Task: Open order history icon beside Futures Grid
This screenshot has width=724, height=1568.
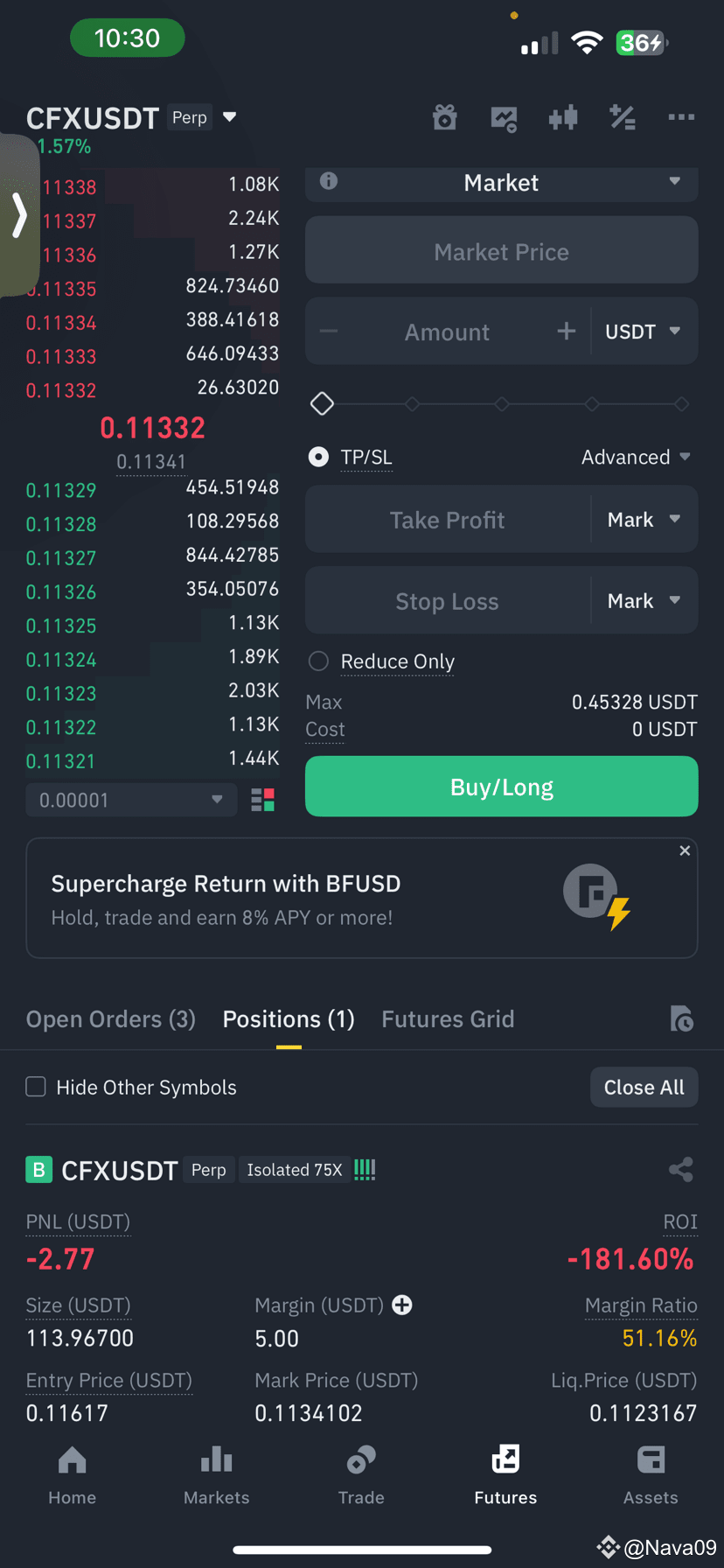Action: click(x=682, y=1018)
